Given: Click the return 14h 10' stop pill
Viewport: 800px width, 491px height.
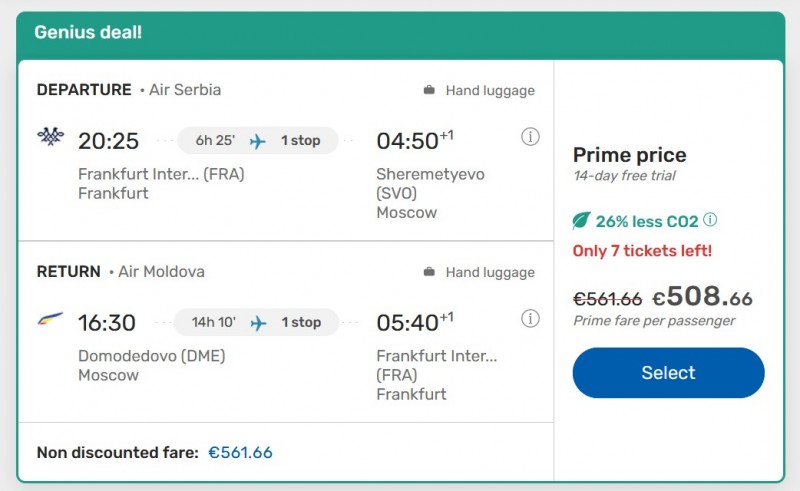Looking at the screenshot, I should point(256,323).
